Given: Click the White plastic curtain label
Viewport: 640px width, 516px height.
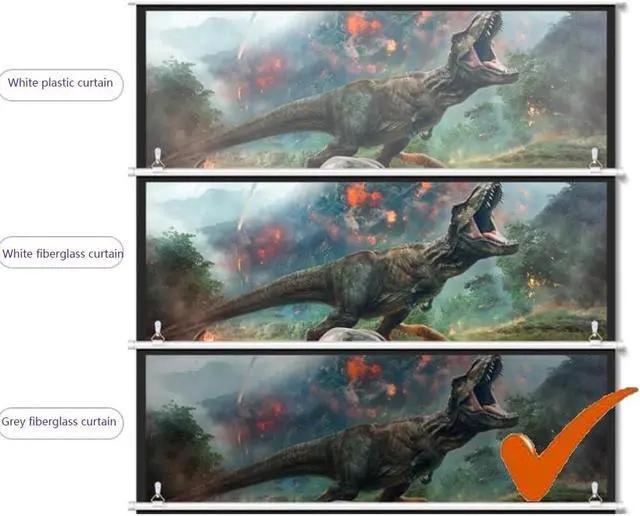Looking at the screenshot, I should pyautogui.click(x=60, y=84).
